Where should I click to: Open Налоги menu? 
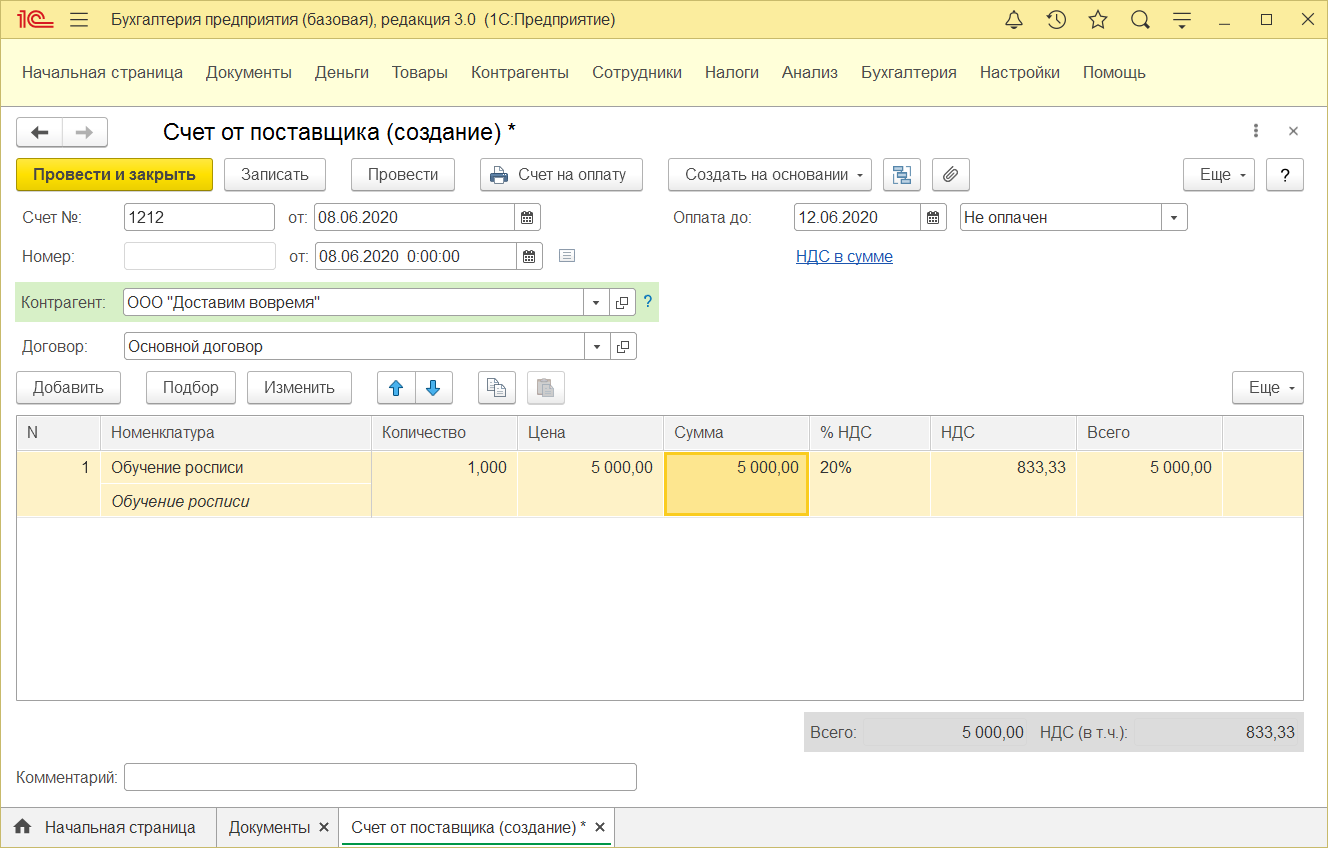click(732, 72)
